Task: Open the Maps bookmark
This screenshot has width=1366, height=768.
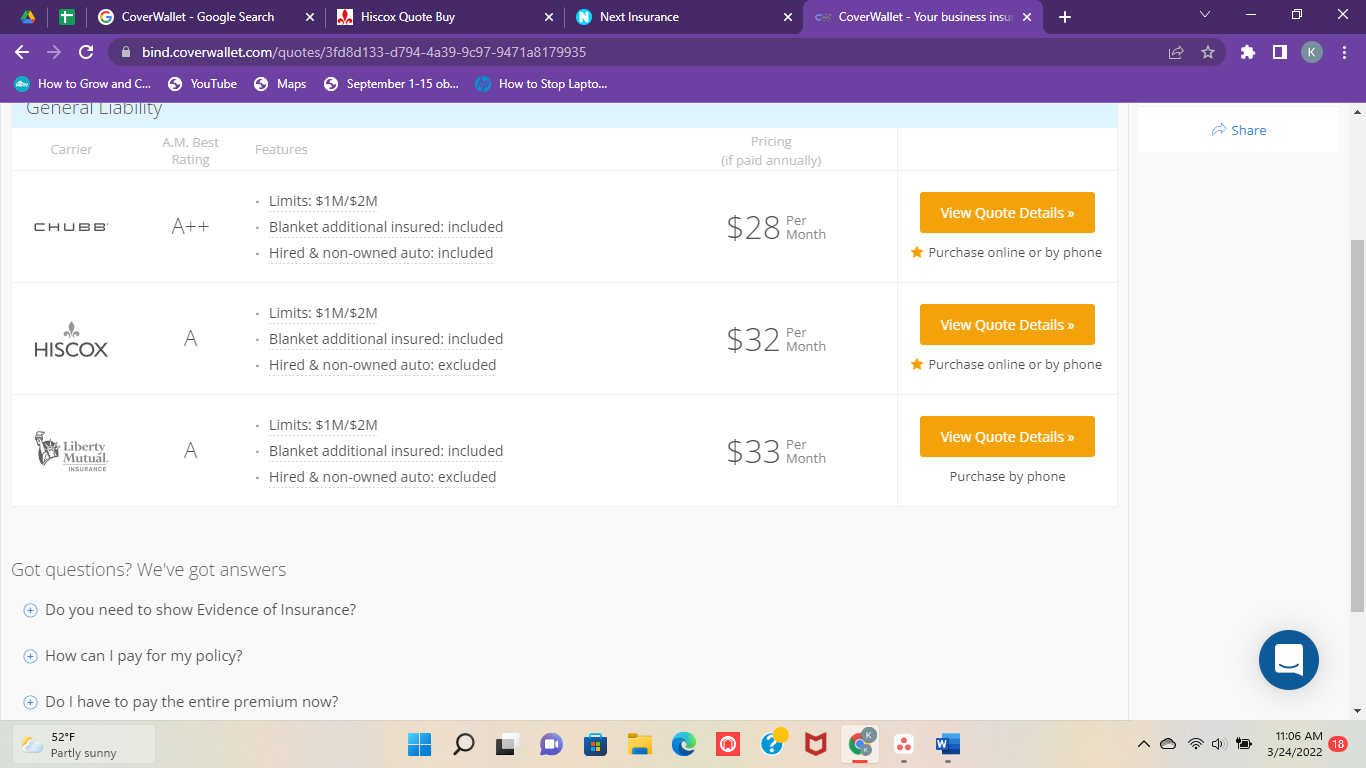Action: coord(280,84)
